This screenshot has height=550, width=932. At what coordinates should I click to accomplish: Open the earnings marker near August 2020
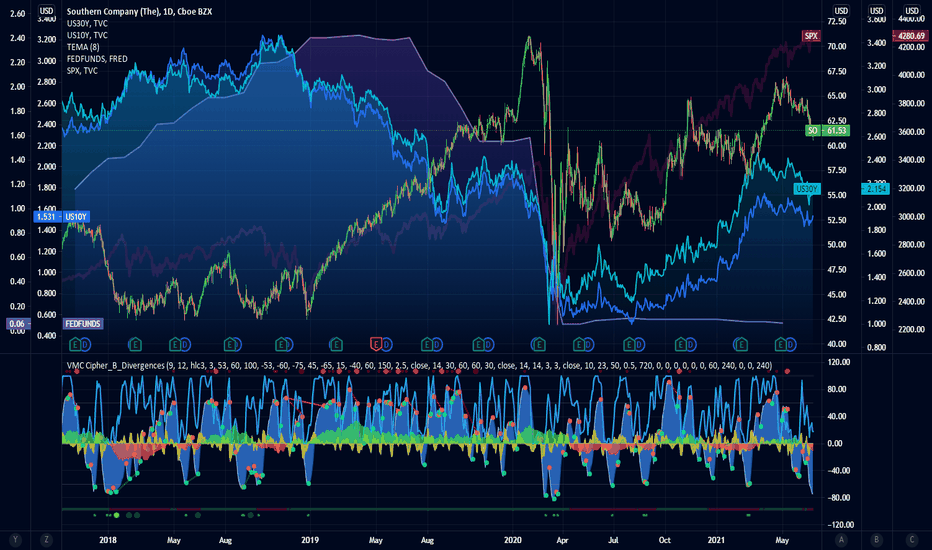tap(629, 344)
